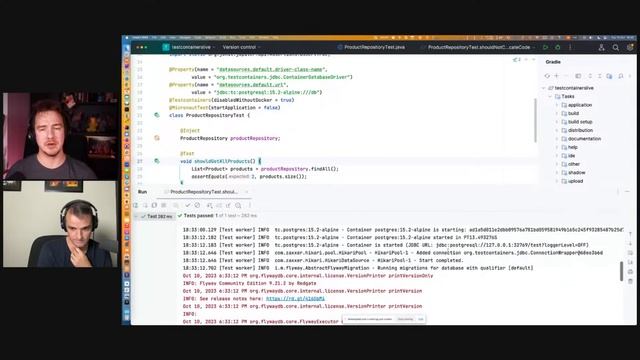This screenshot has height=360, width=640.
Task: Expand the build setup task group
Action: (x=556, y=122)
